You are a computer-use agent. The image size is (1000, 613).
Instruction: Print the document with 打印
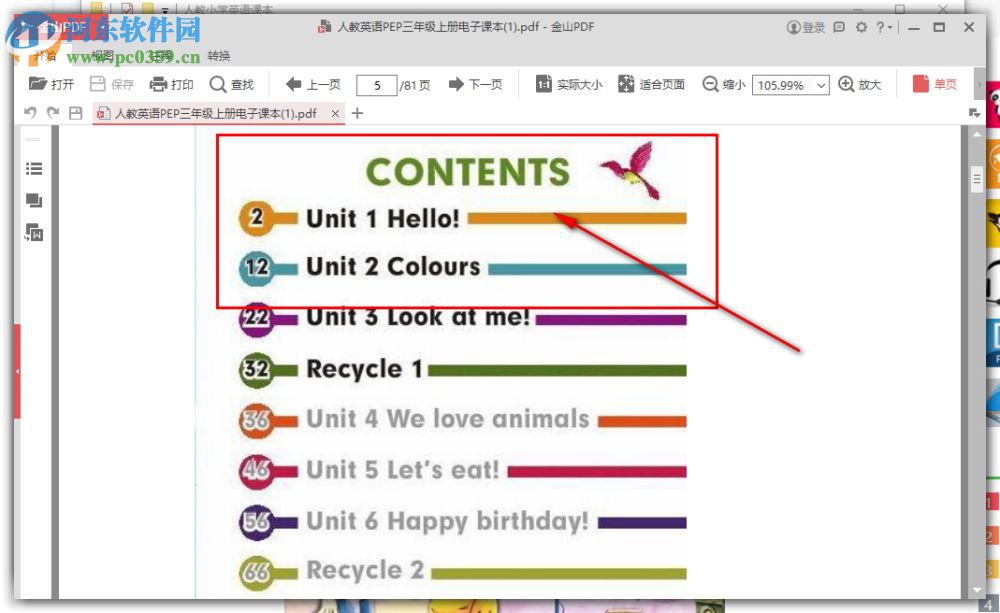point(171,84)
